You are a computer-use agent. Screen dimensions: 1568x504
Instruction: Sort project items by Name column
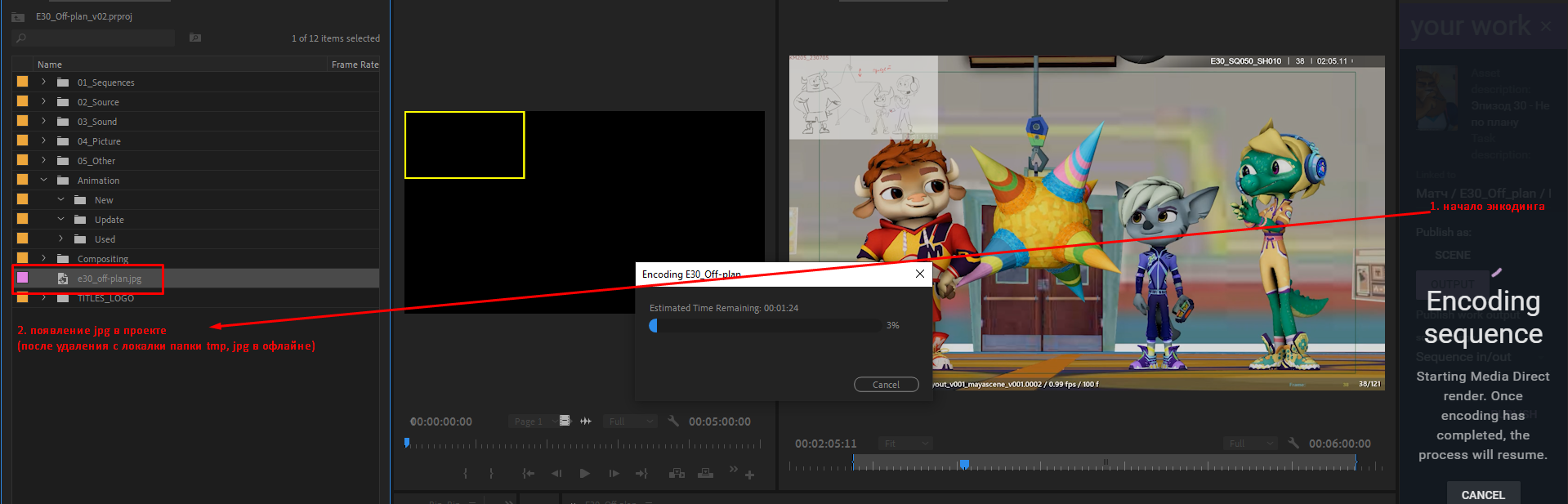click(50, 65)
